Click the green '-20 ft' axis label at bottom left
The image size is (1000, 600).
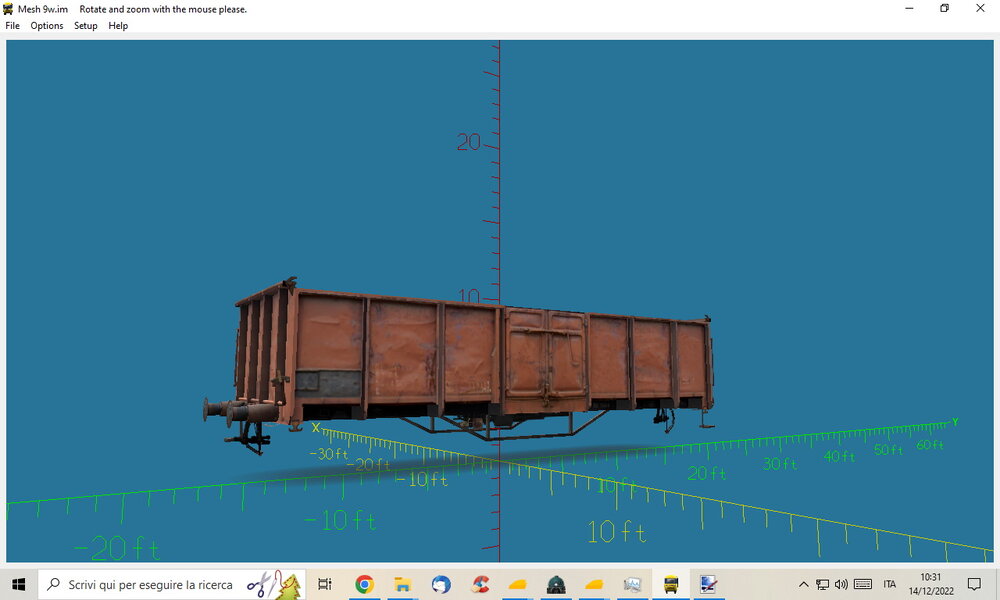click(x=117, y=548)
